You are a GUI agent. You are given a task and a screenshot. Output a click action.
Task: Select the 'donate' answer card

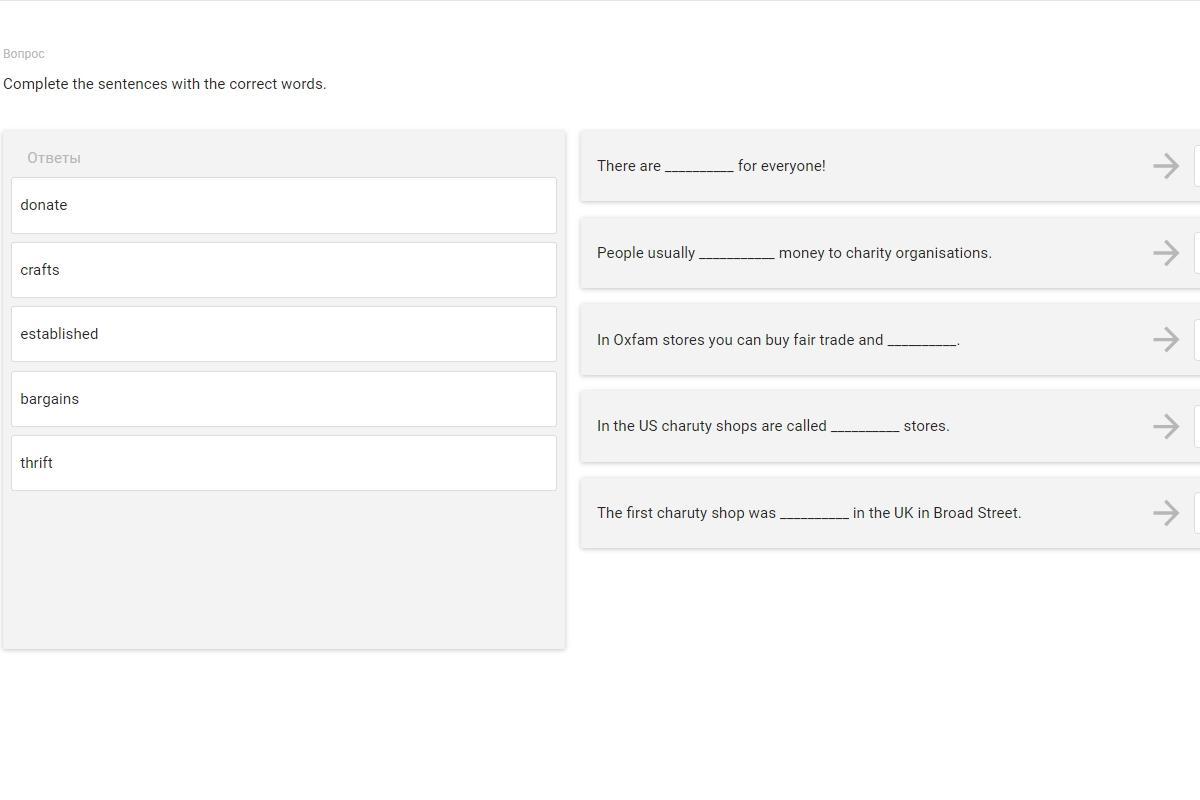pos(284,205)
